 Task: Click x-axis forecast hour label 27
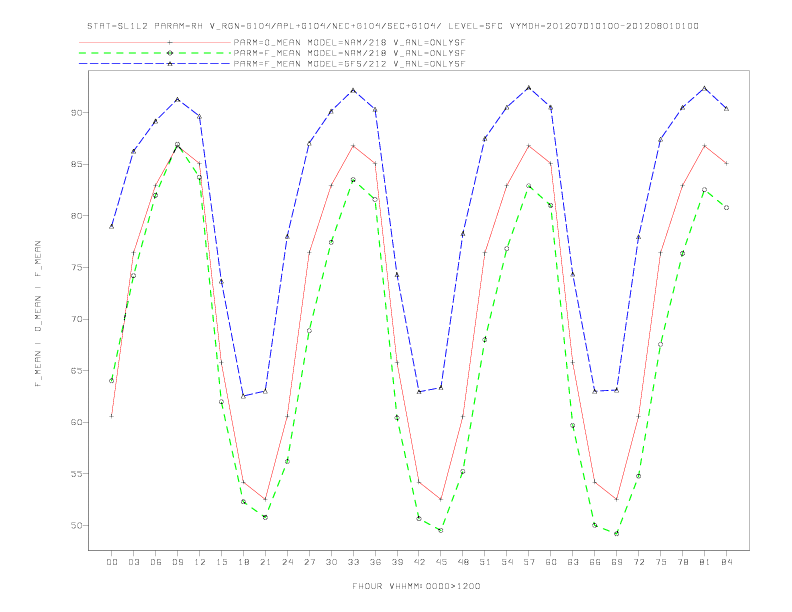(309, 562)
